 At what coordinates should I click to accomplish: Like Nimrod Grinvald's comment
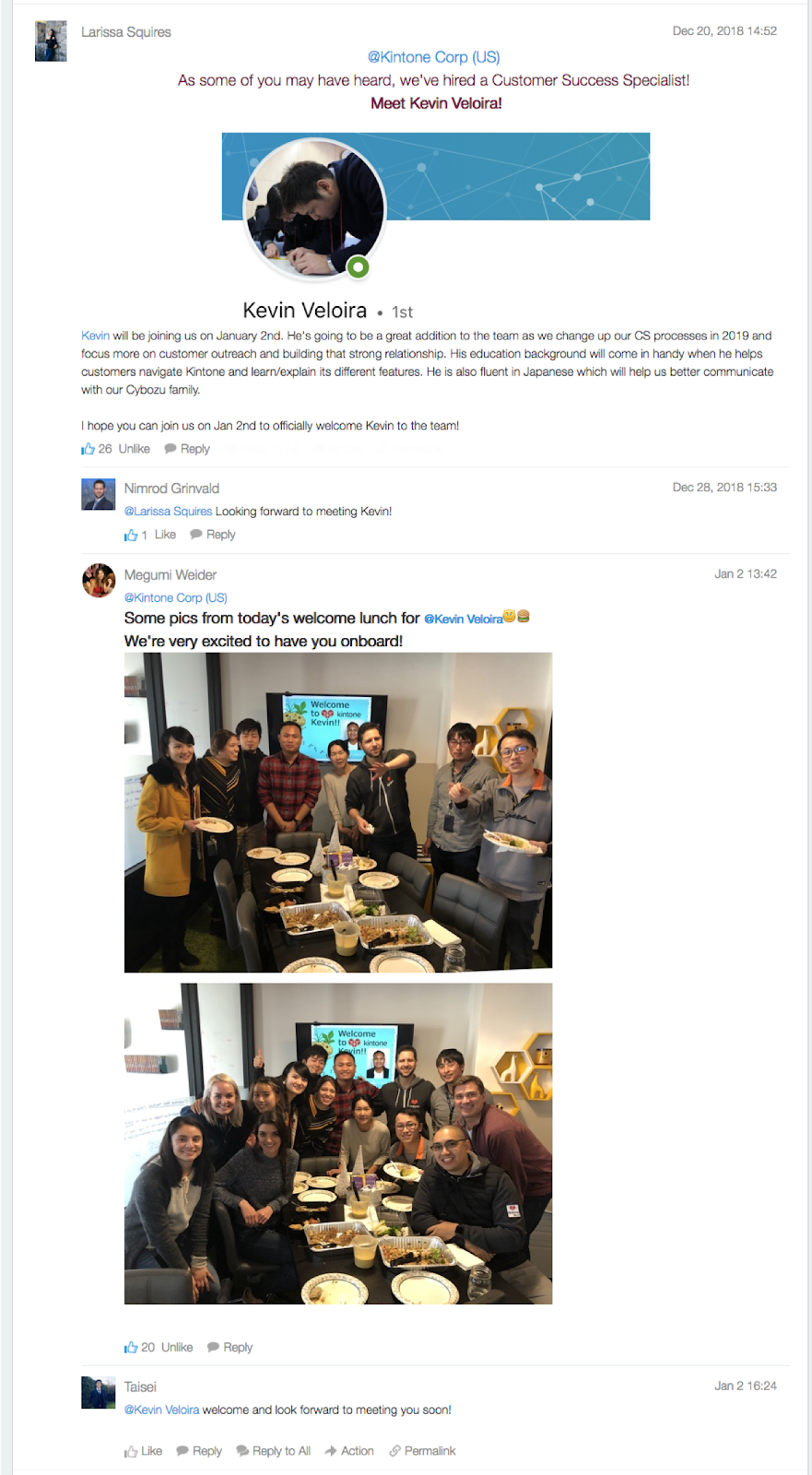pos(165,535)
